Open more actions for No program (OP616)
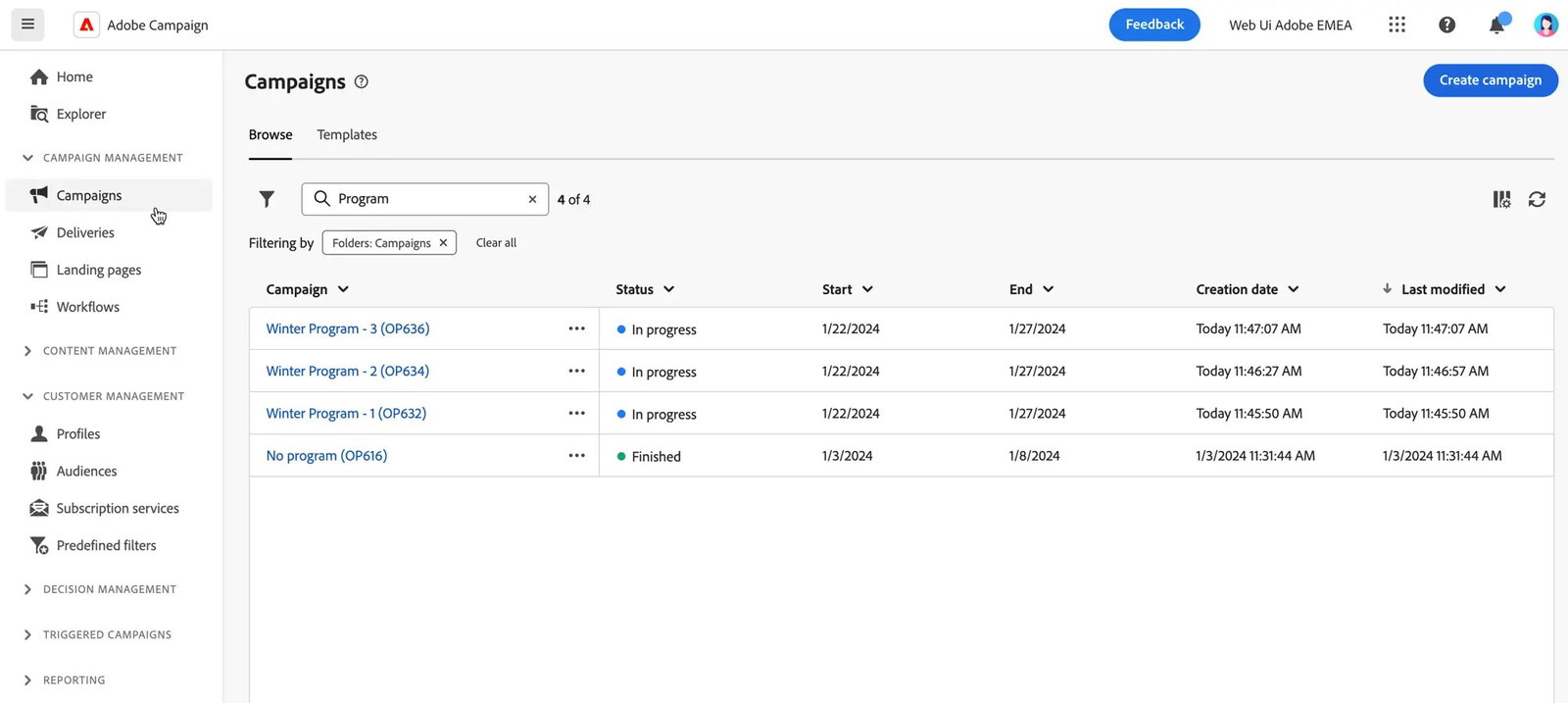 (576, 455)
